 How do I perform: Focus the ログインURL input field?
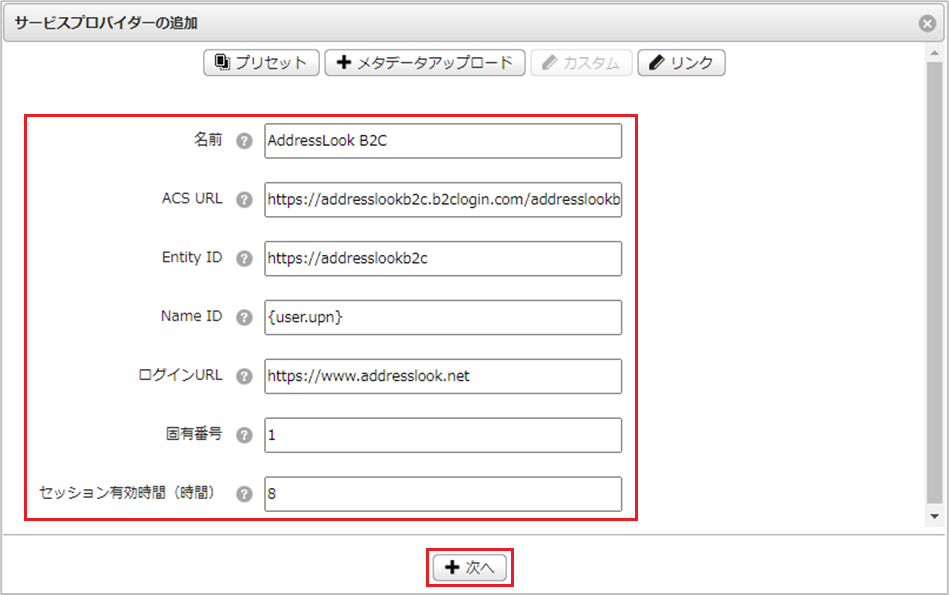click(443, 376)
